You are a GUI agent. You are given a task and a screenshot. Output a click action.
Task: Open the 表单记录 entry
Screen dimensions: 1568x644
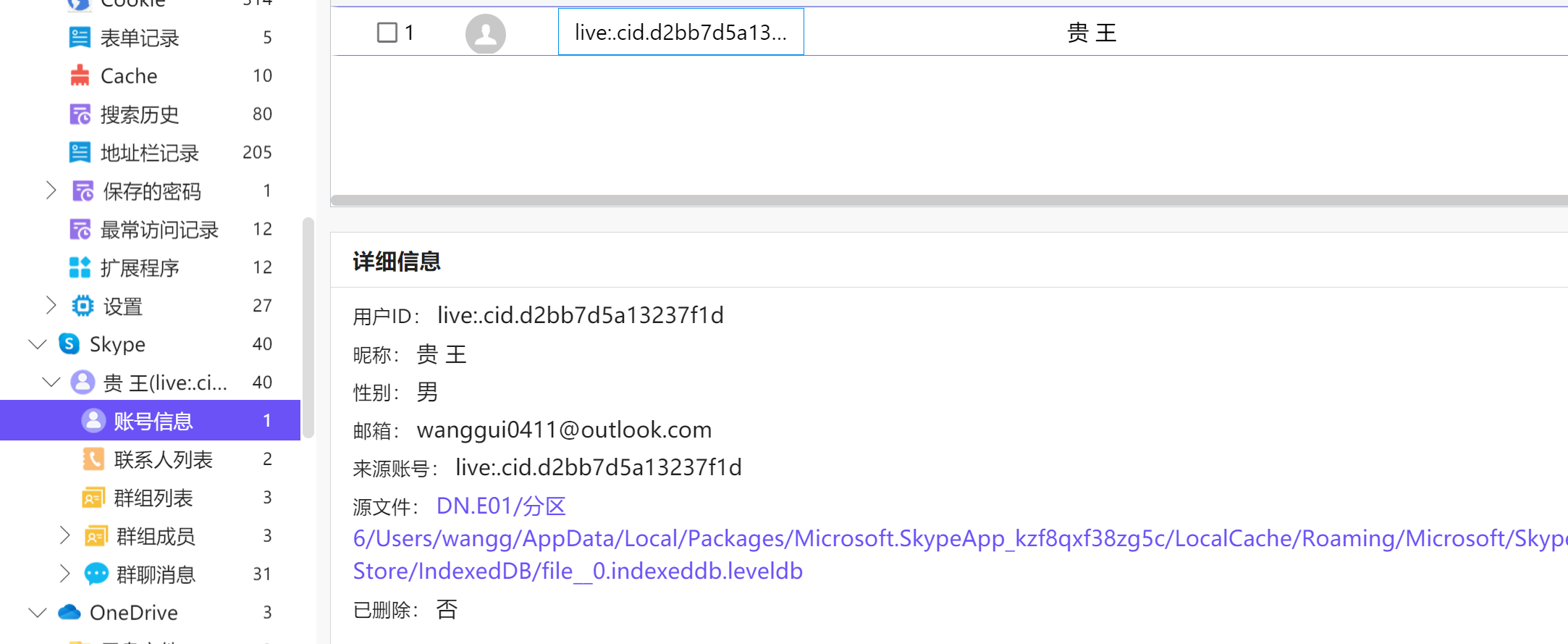pyautogui.click(x=140, y=38)
